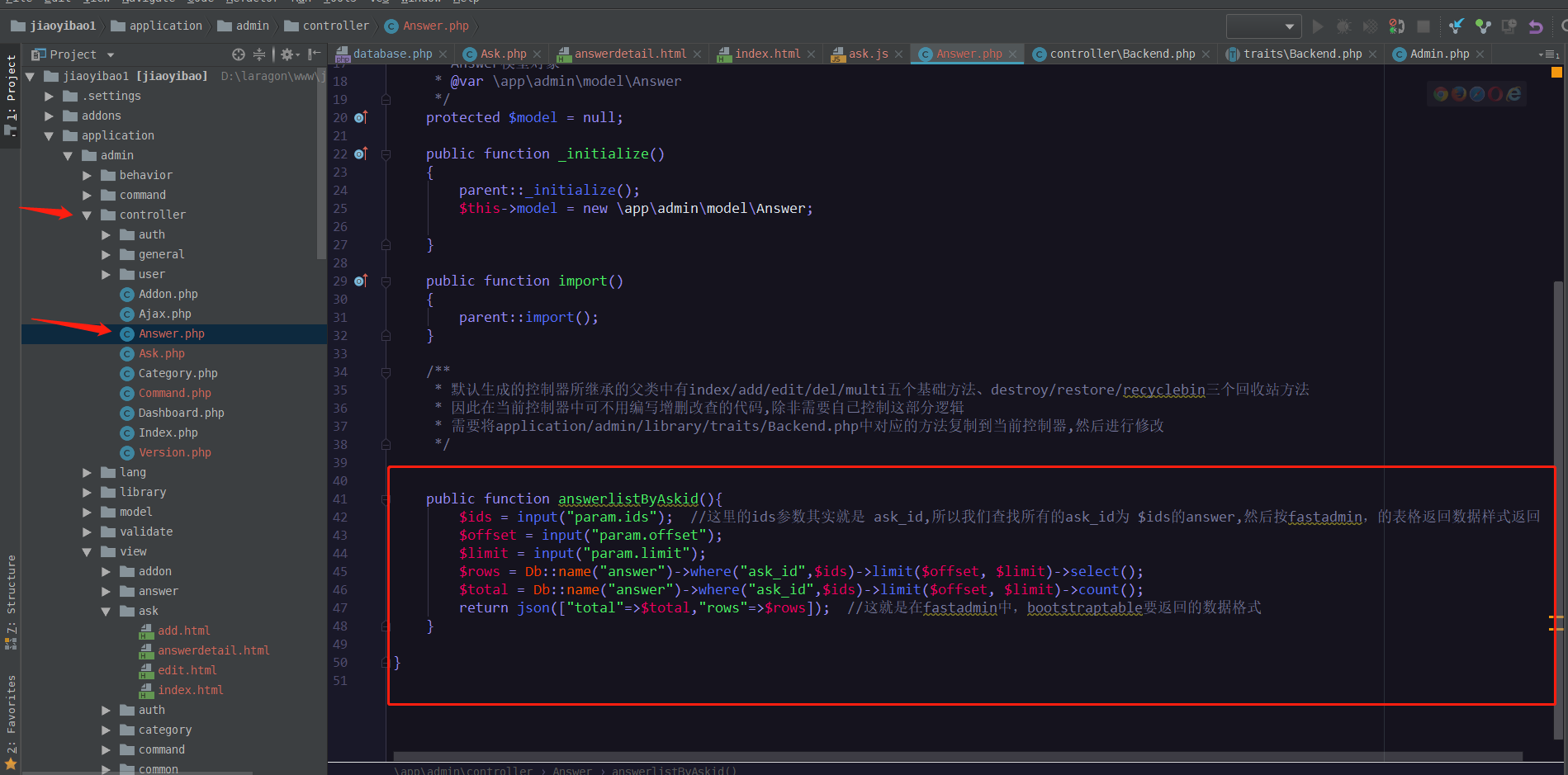Click the Show History clock icon
The height and width of the screenshot is (775, 1568).
click(1509, 26)
